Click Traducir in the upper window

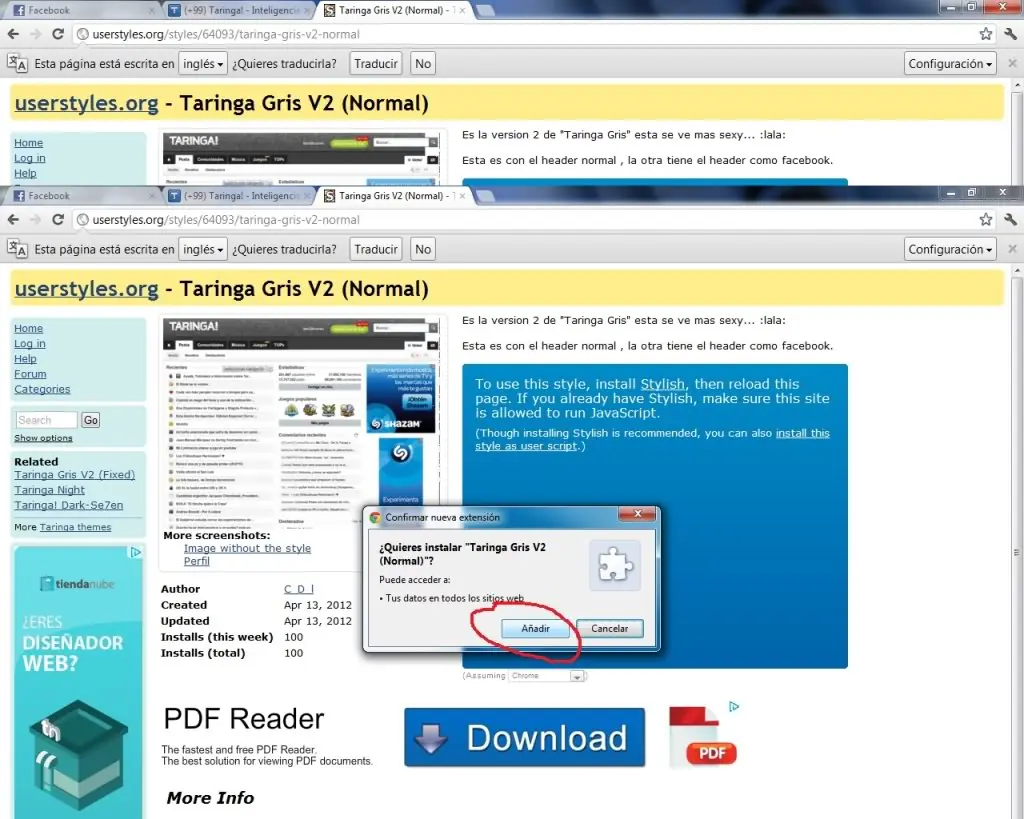[376, 63]
